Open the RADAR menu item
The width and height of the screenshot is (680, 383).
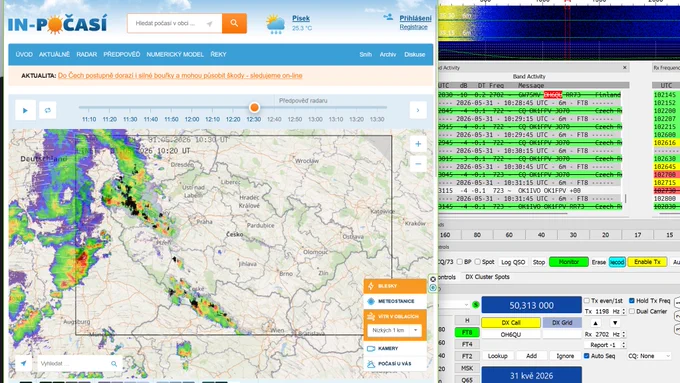pyautogui.click(x=87, y=55)
